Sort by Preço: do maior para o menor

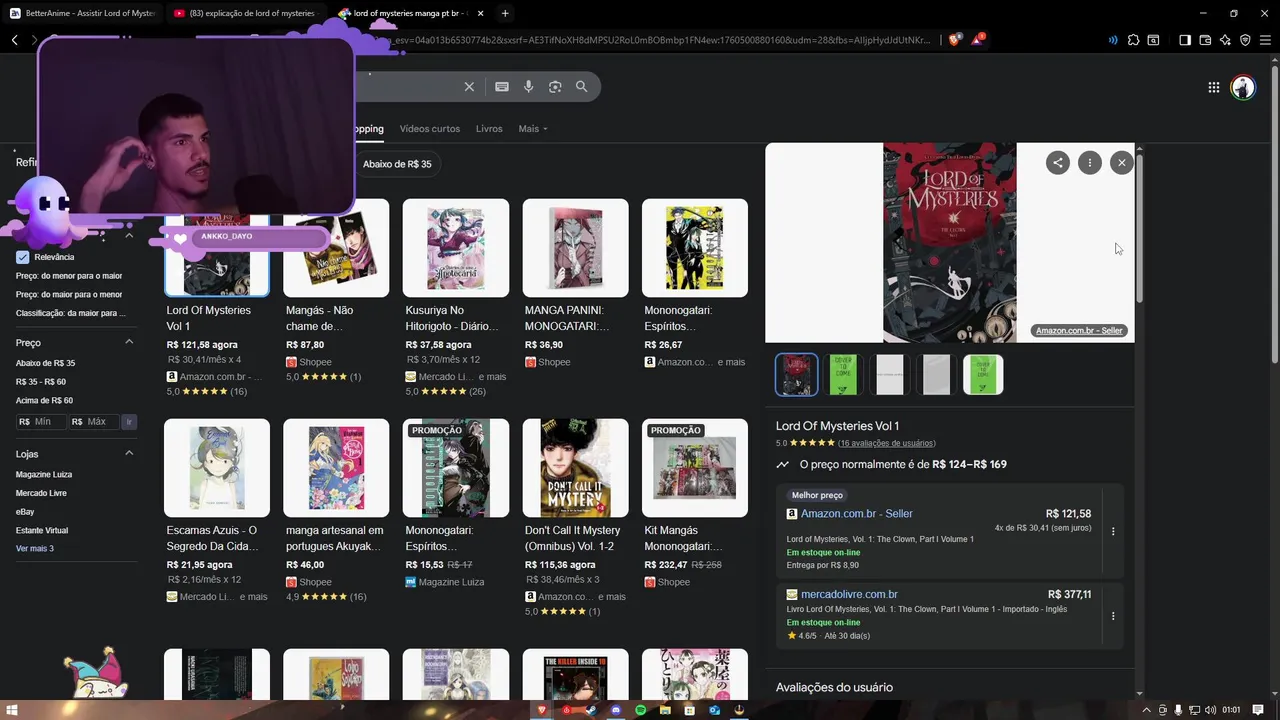(69, 295)
